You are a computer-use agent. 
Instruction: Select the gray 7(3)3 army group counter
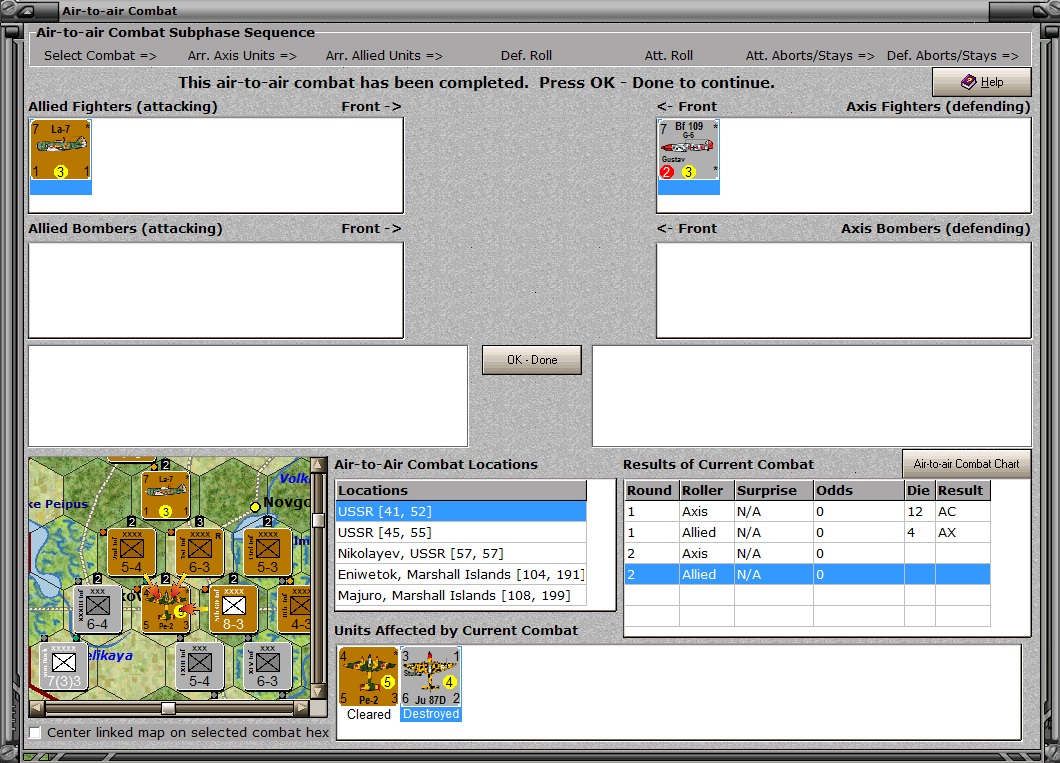point(64,666)
